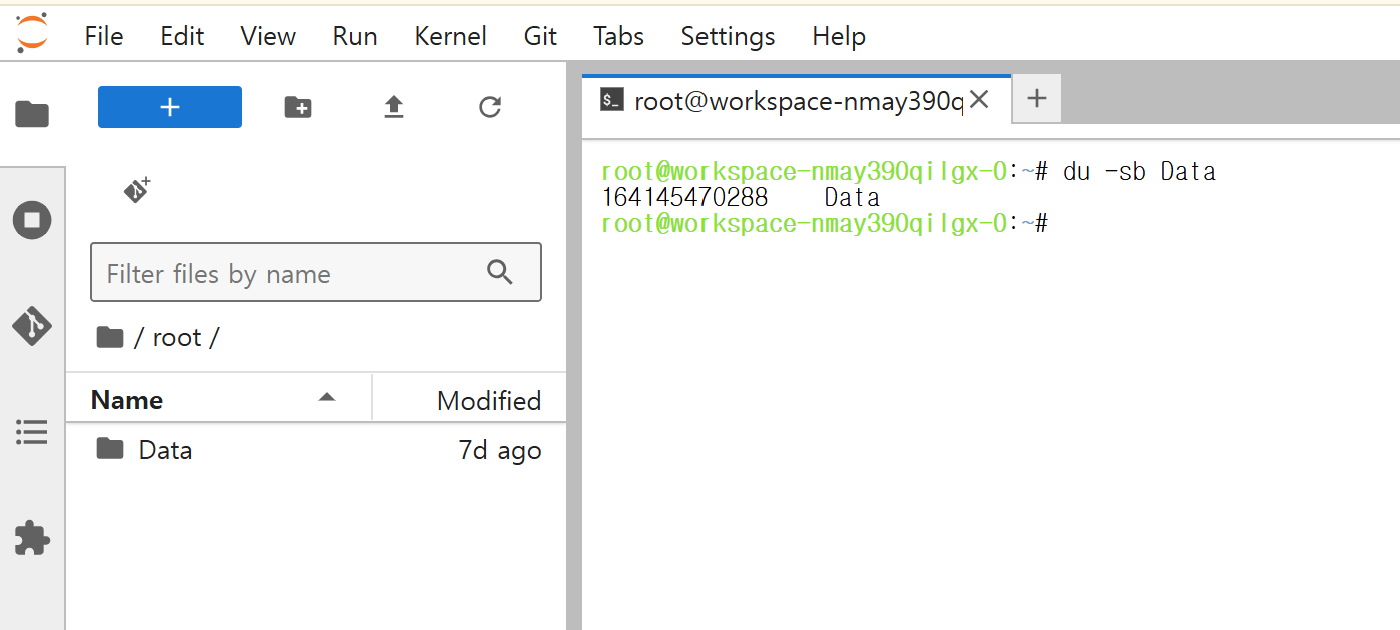Screen dimensions: 1400x630
Task: Sort files by Modified column
Action: tap(470, 400)
